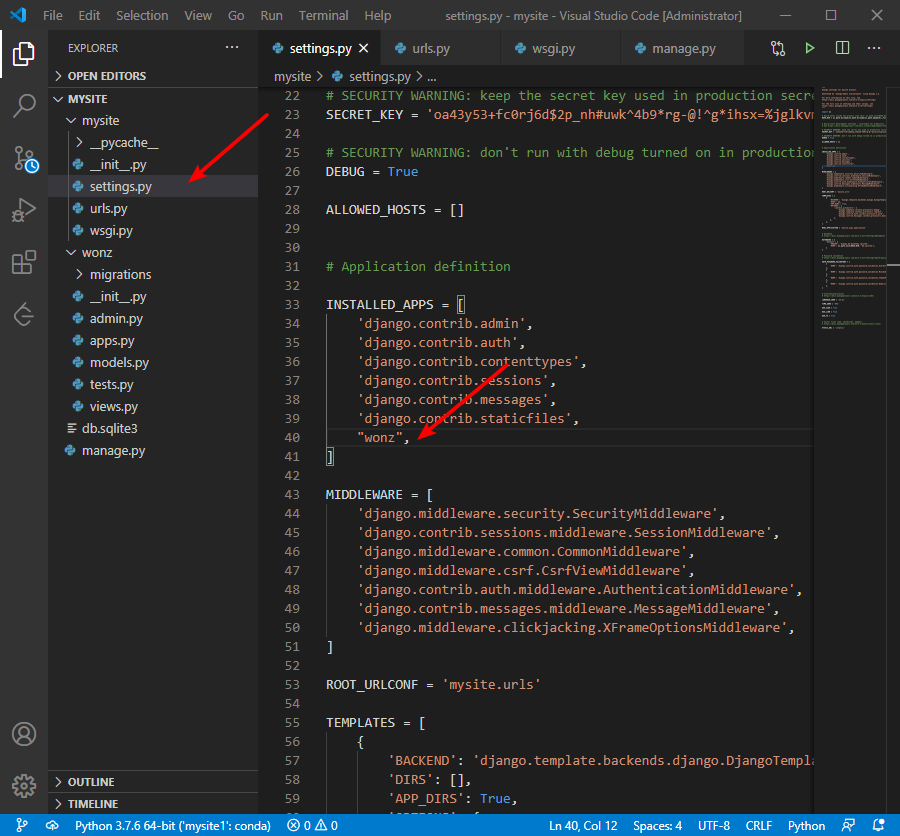Select language mode Python in status bar

806,826
